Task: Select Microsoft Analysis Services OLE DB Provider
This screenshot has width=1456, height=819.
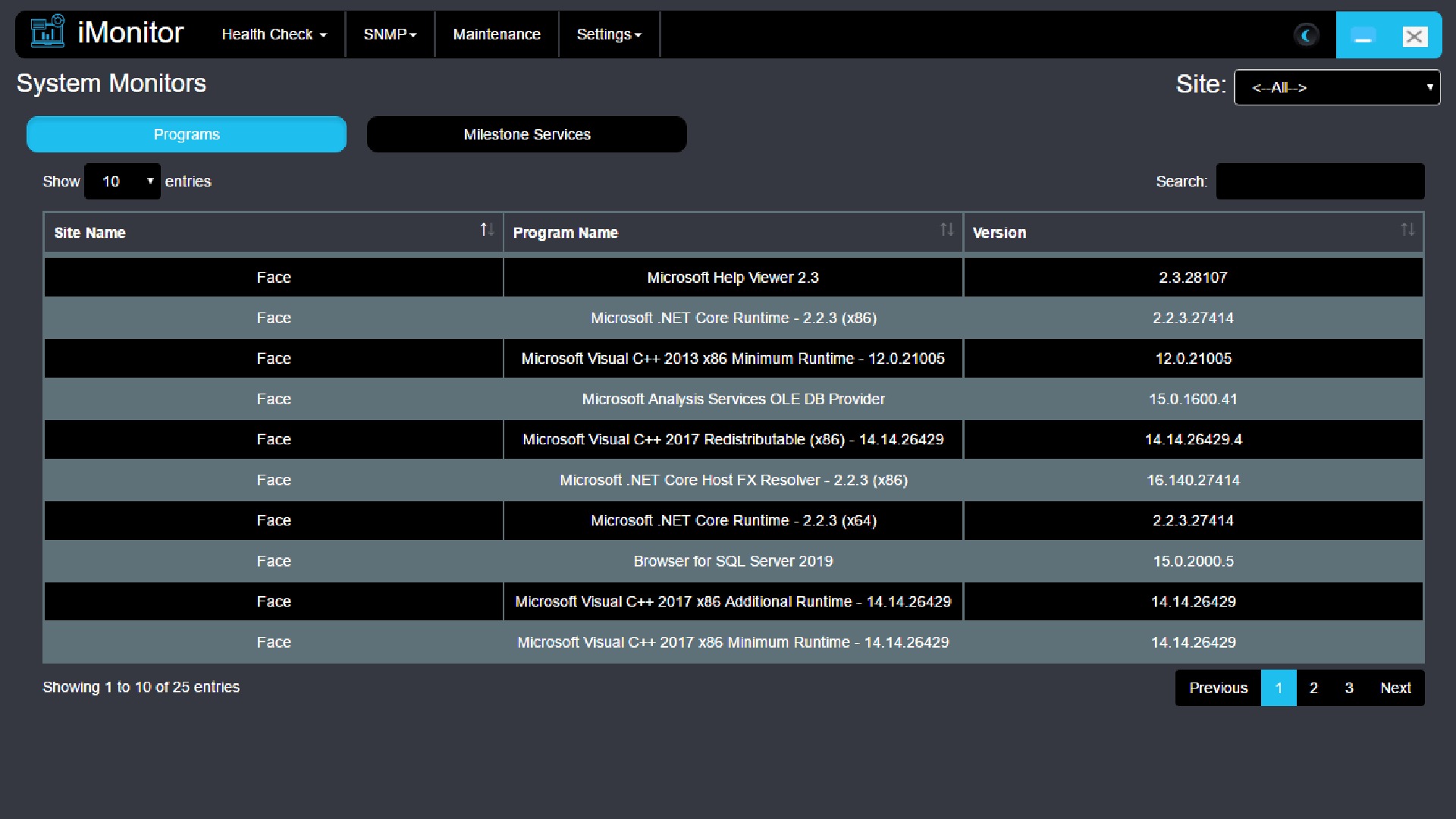Action: point(733,399)
